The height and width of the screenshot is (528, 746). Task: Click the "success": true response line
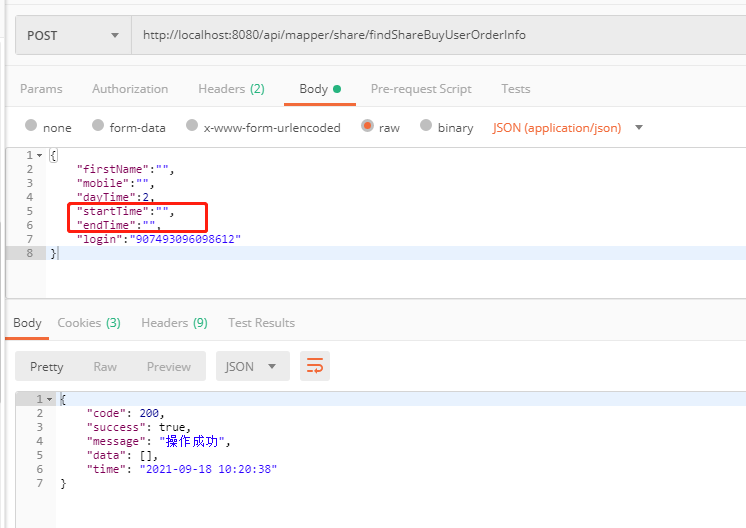138,427
